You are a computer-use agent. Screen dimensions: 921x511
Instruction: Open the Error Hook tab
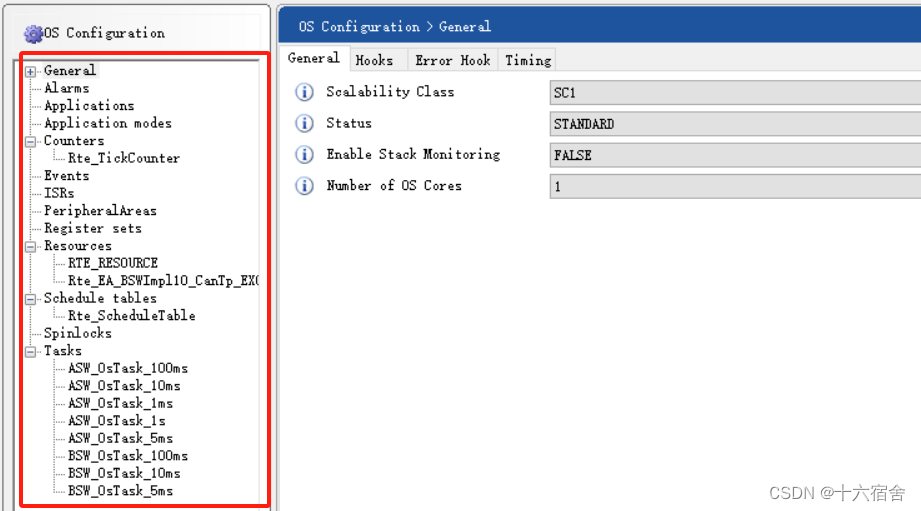[x=452, y=60]
